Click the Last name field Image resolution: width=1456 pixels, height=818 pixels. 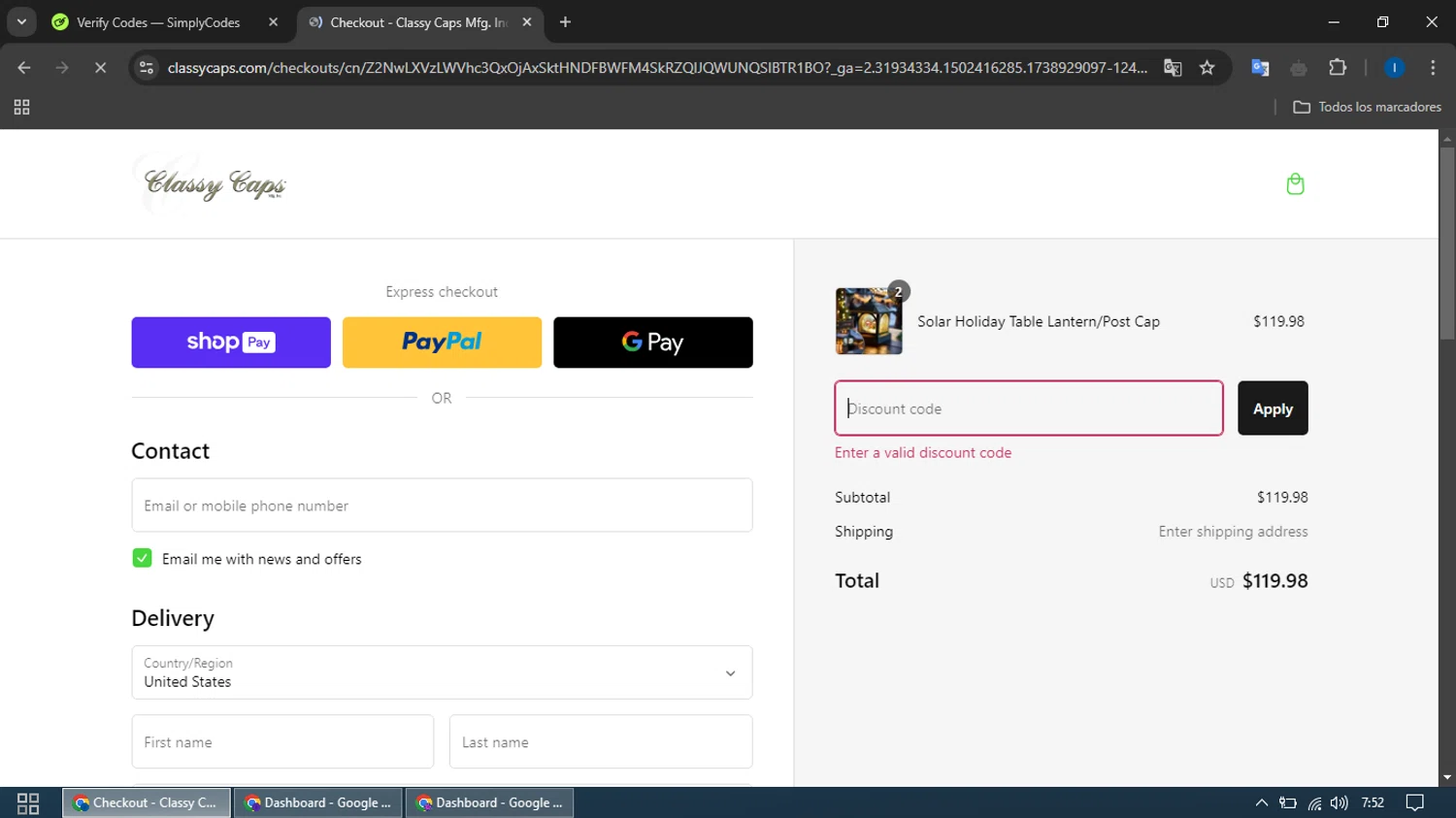tap(601, 741)
